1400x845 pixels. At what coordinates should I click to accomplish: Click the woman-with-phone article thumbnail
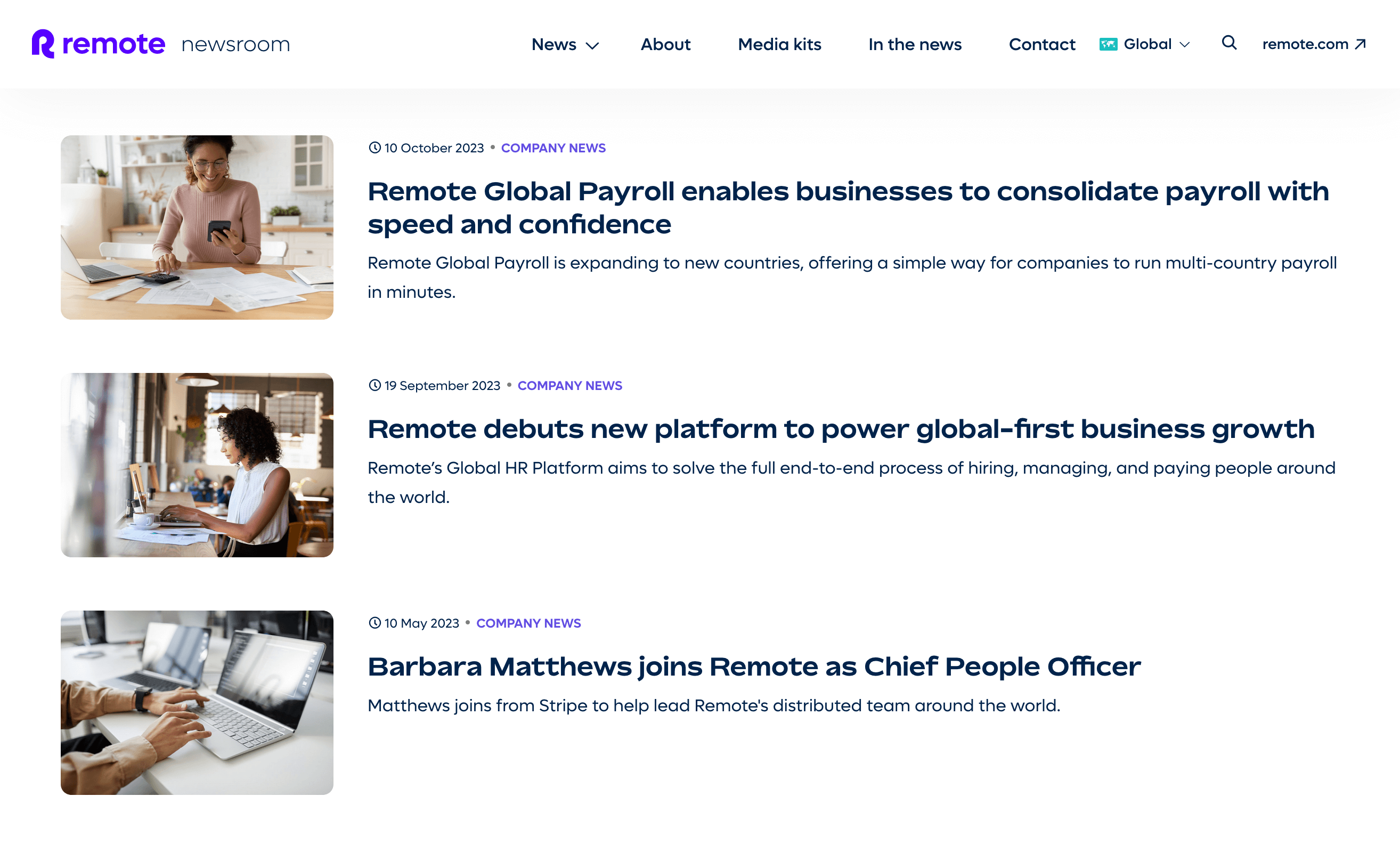coord(197,227)
